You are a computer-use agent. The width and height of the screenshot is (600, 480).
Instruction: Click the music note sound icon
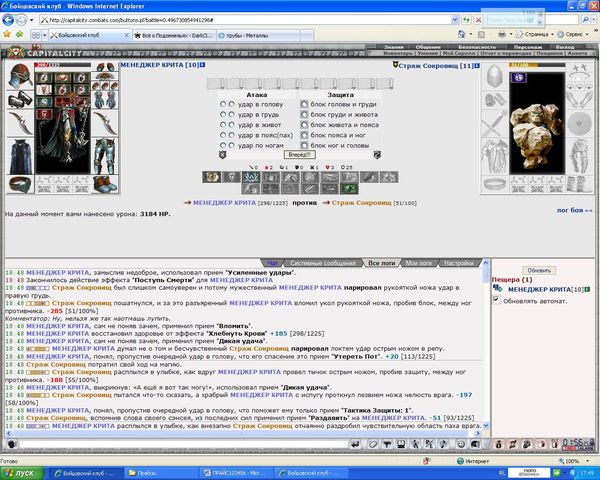443,444
